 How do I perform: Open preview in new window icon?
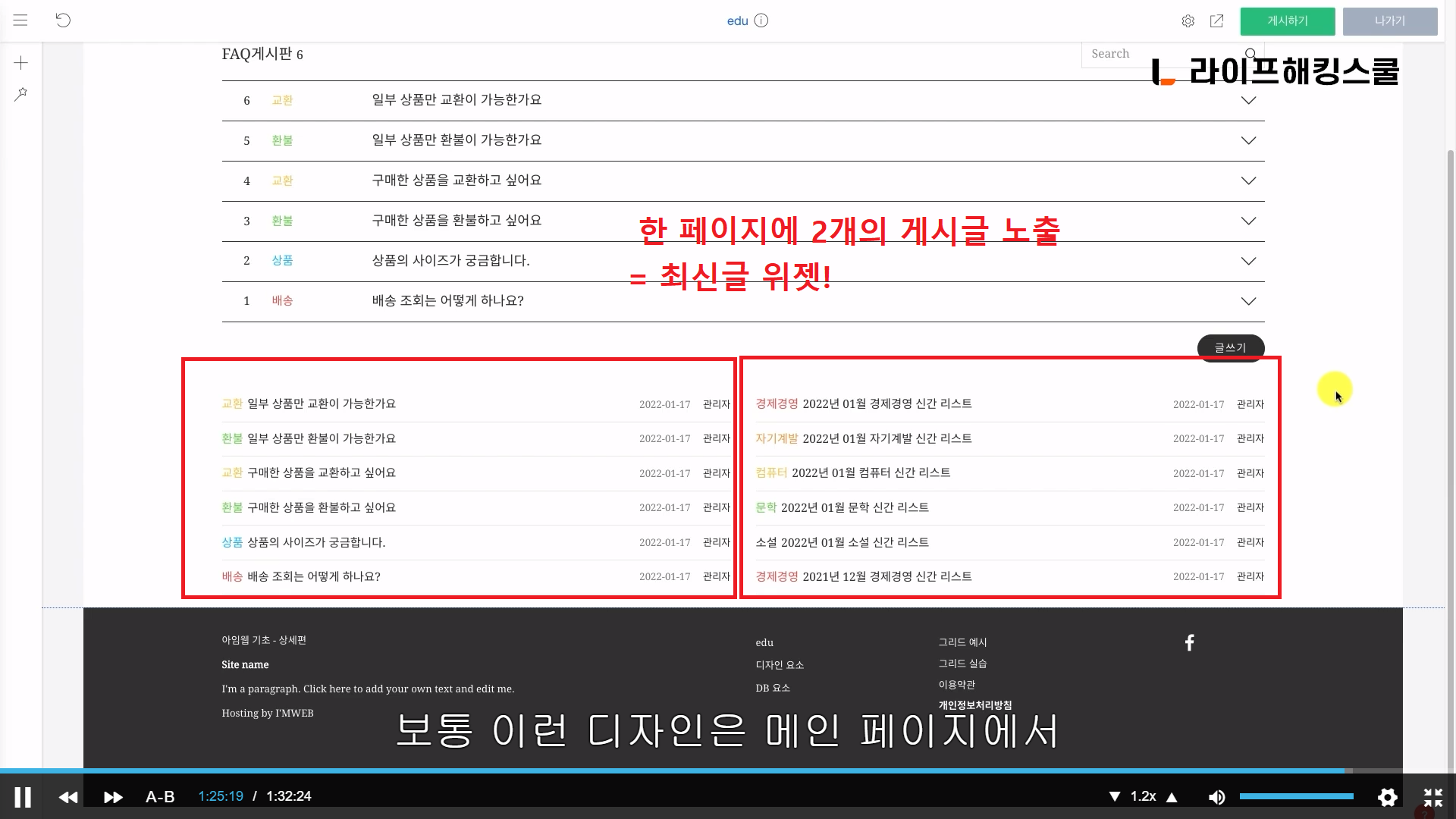[x=1216, y=21]
